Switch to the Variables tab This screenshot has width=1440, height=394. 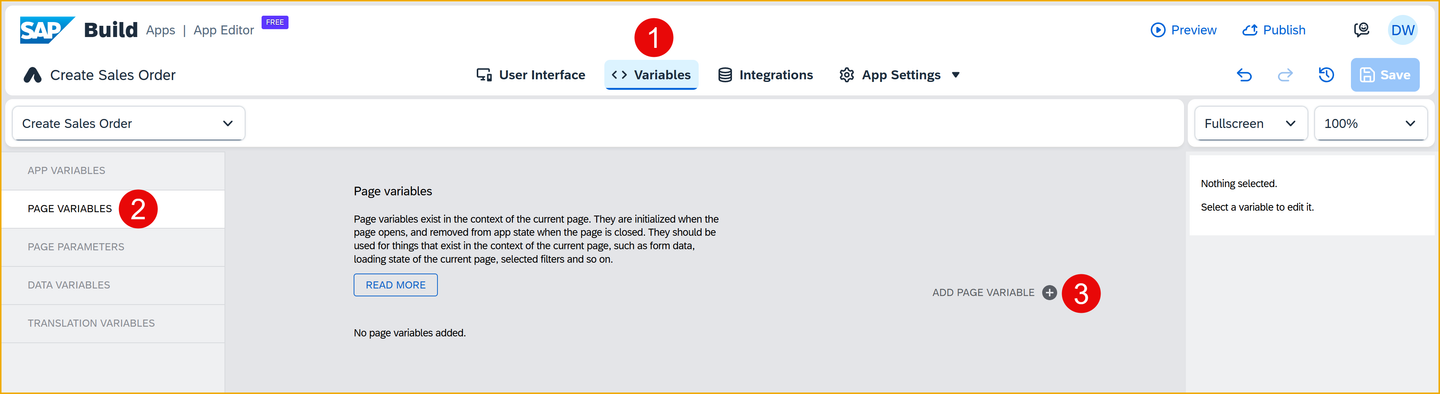pyautogui.click(x=651, y=75)
